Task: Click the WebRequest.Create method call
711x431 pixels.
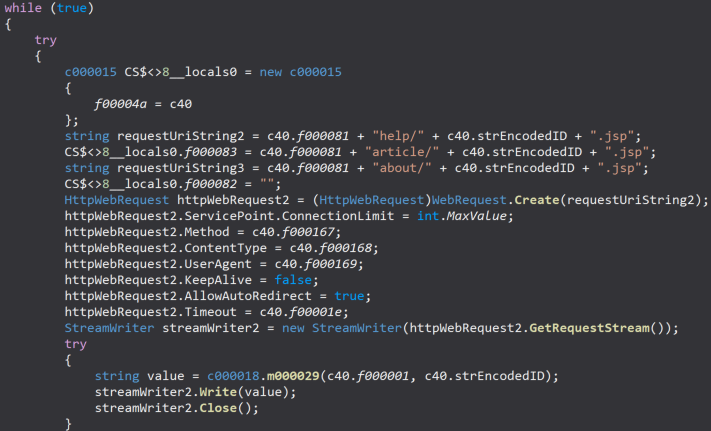Action: coord(495,200)
